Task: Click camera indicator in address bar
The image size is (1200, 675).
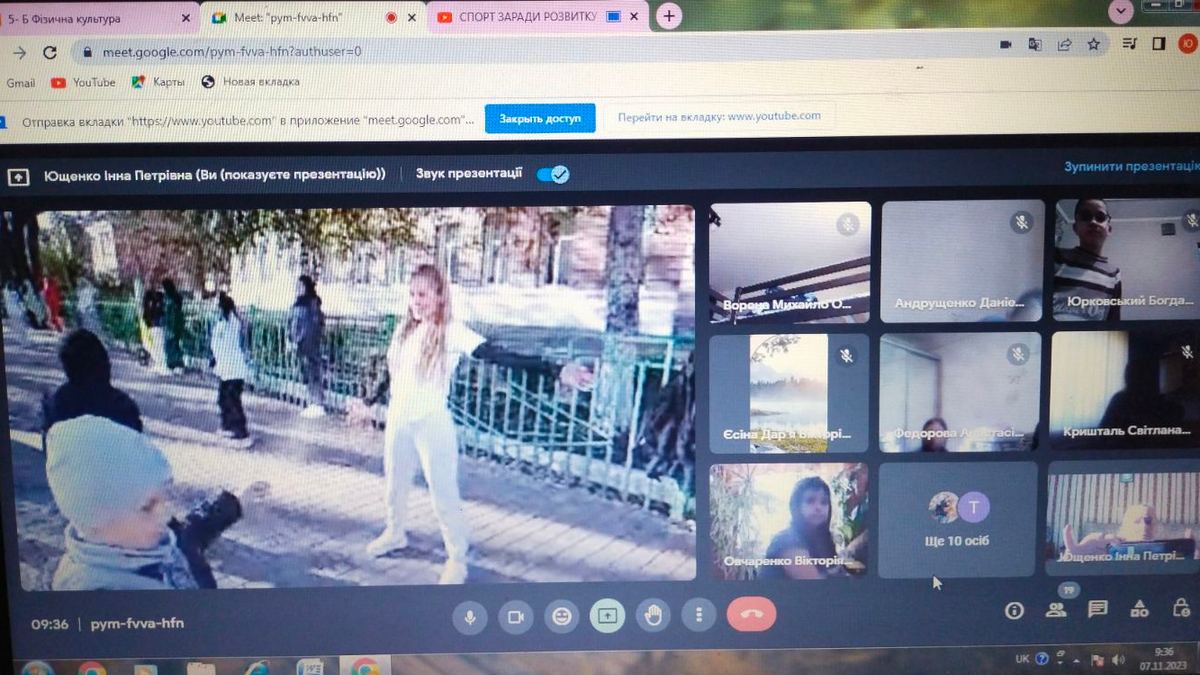Action: [1006, 45]
